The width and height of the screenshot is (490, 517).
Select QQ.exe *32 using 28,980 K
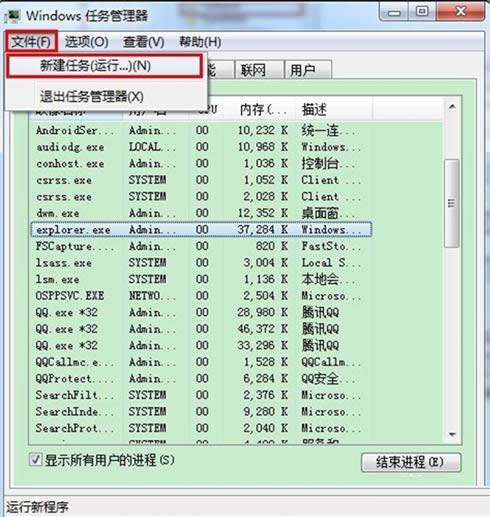click(201, 312)
